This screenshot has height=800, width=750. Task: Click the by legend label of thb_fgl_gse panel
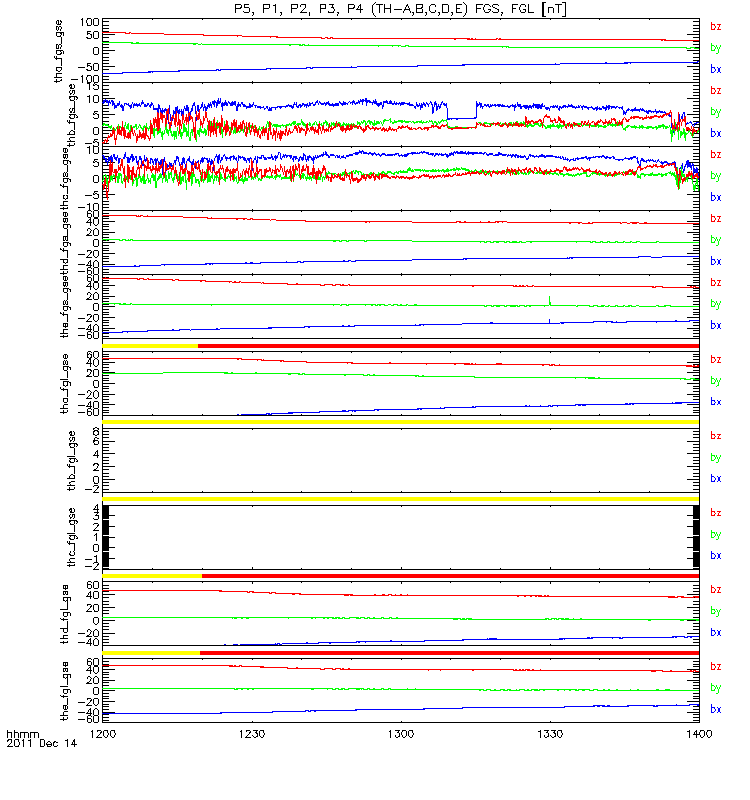click(716, 458)
